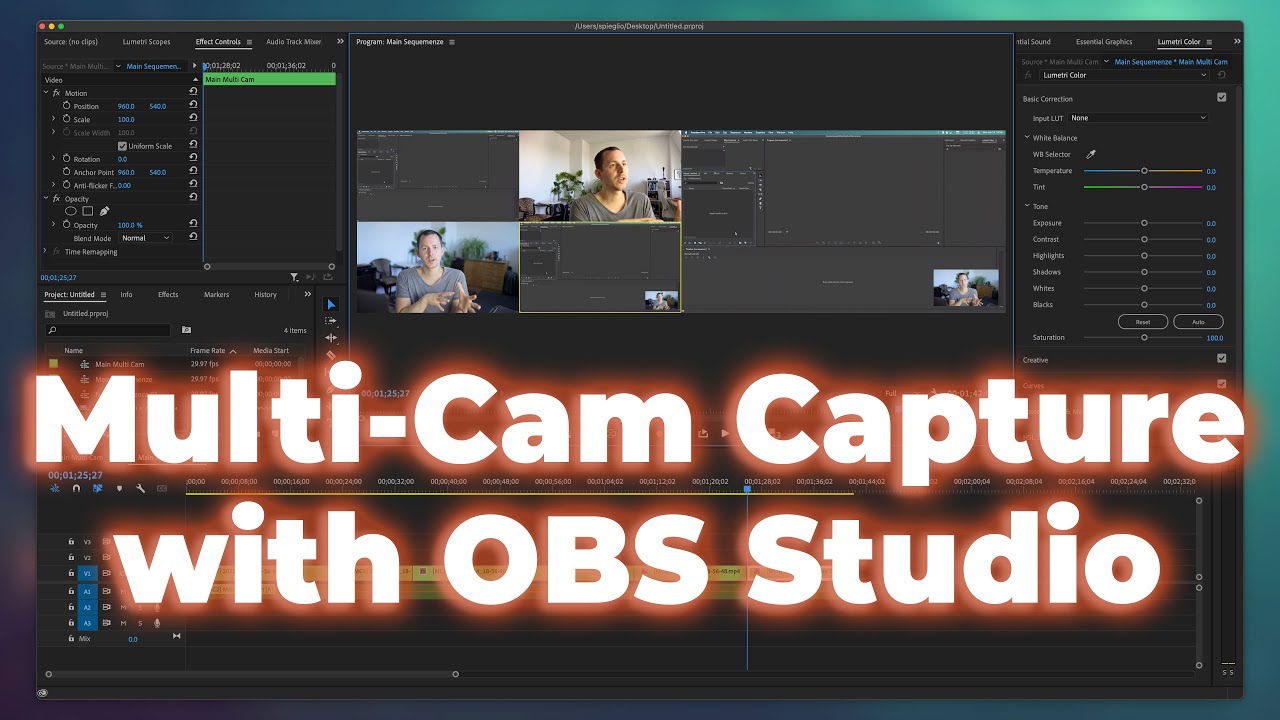Toggle animation stopwatch for Position
The image size is (1280, 720).
pos(67,106)
